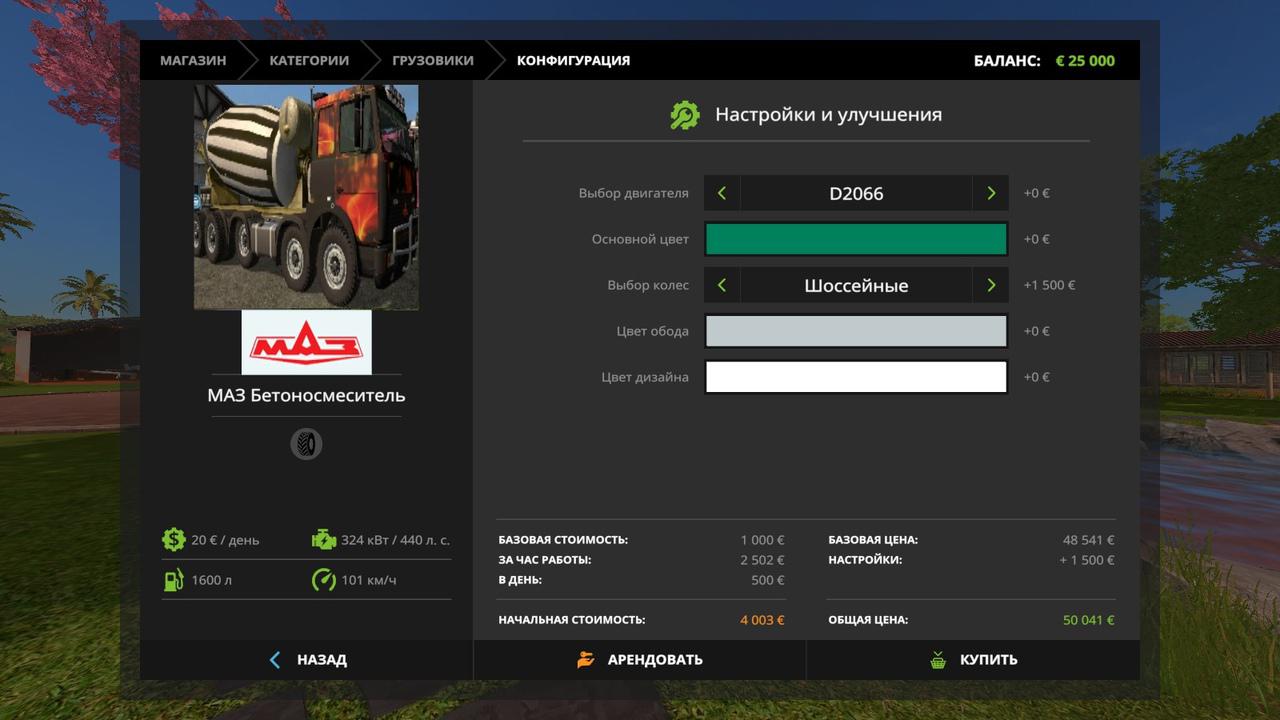Viewport: 1280px width, 720px height.
Task: Switch to next wheel type after Шоссейные
Action: (x=991, y=285)
